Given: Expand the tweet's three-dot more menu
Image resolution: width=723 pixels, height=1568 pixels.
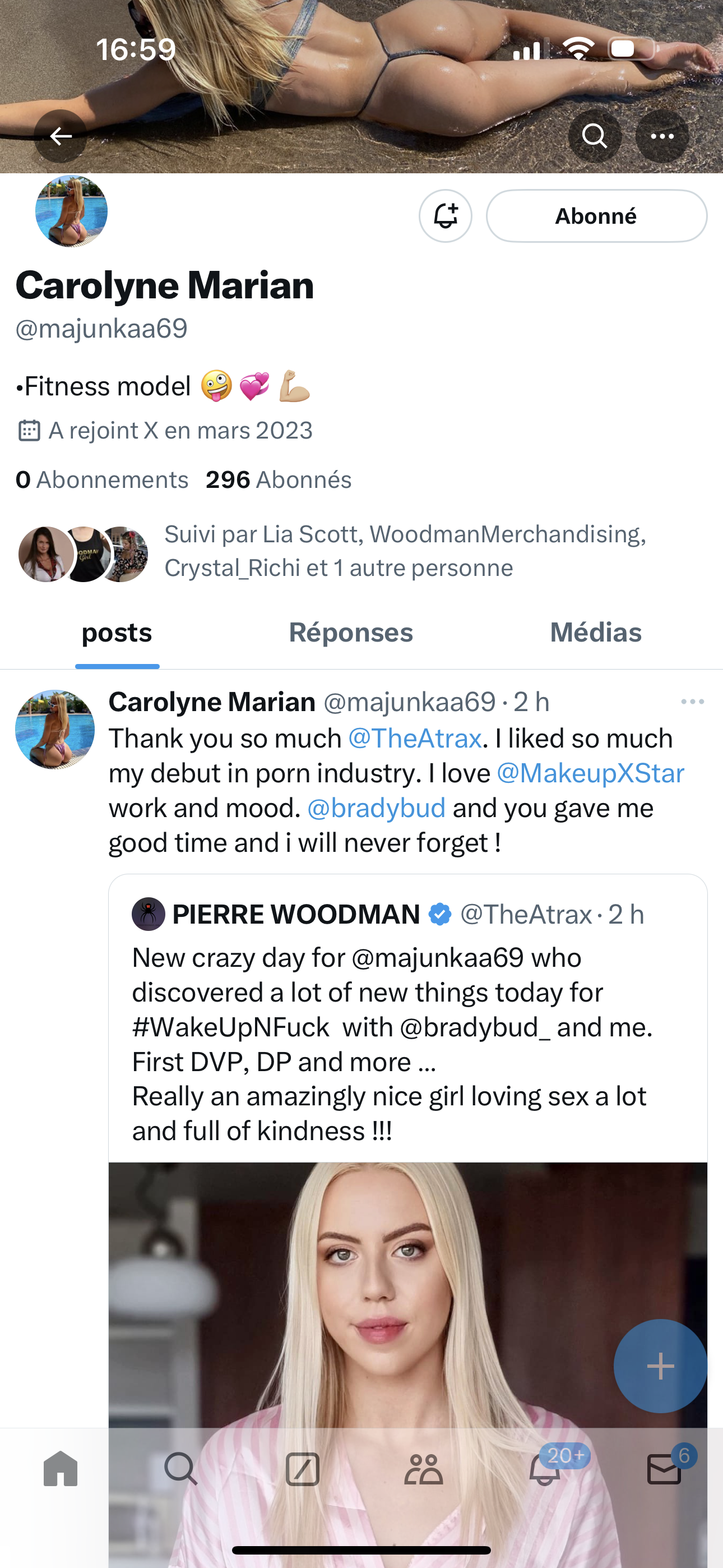Looking at the screenshot, I should [692, 702].
